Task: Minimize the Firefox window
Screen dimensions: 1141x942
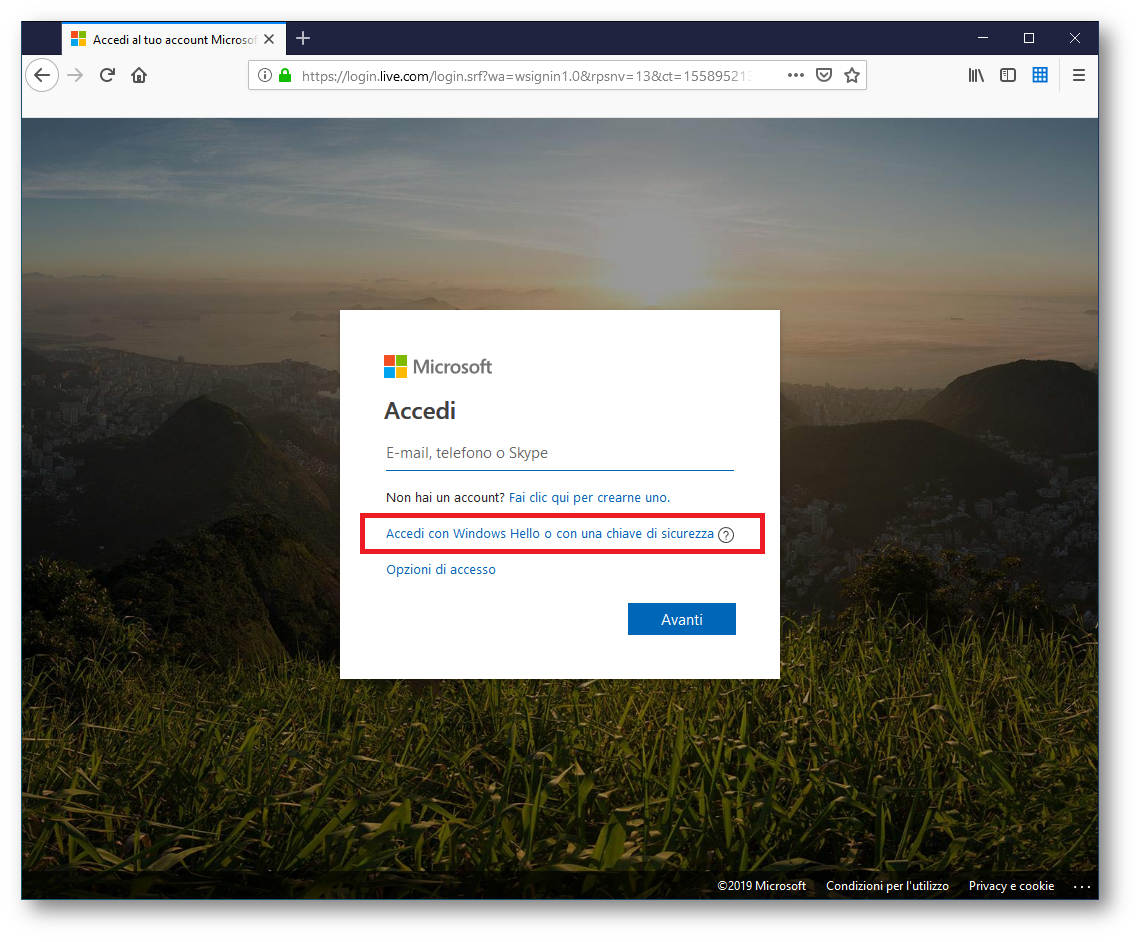Action: pos(982,38)
